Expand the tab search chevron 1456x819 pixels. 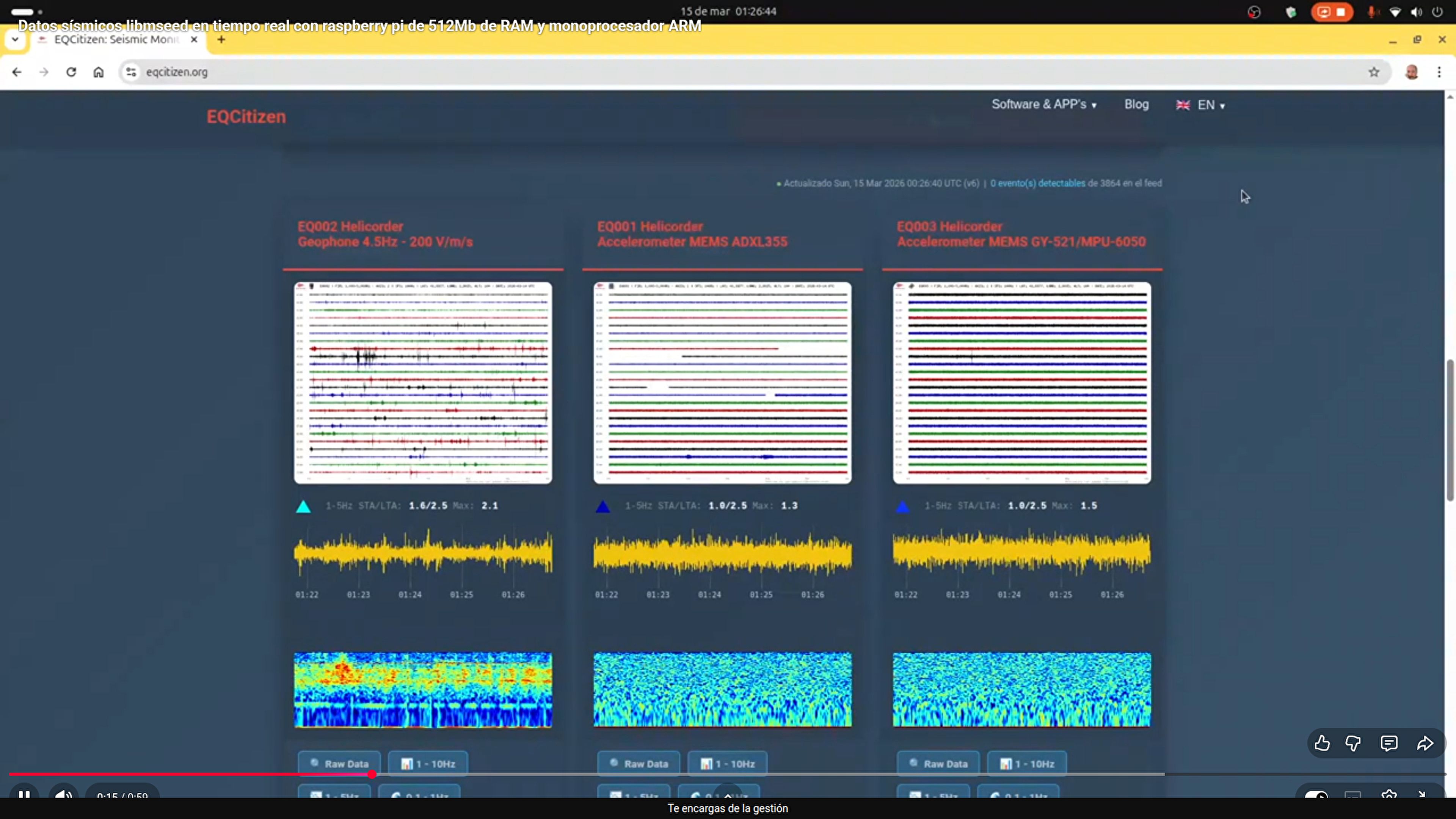tap(15, 39)
